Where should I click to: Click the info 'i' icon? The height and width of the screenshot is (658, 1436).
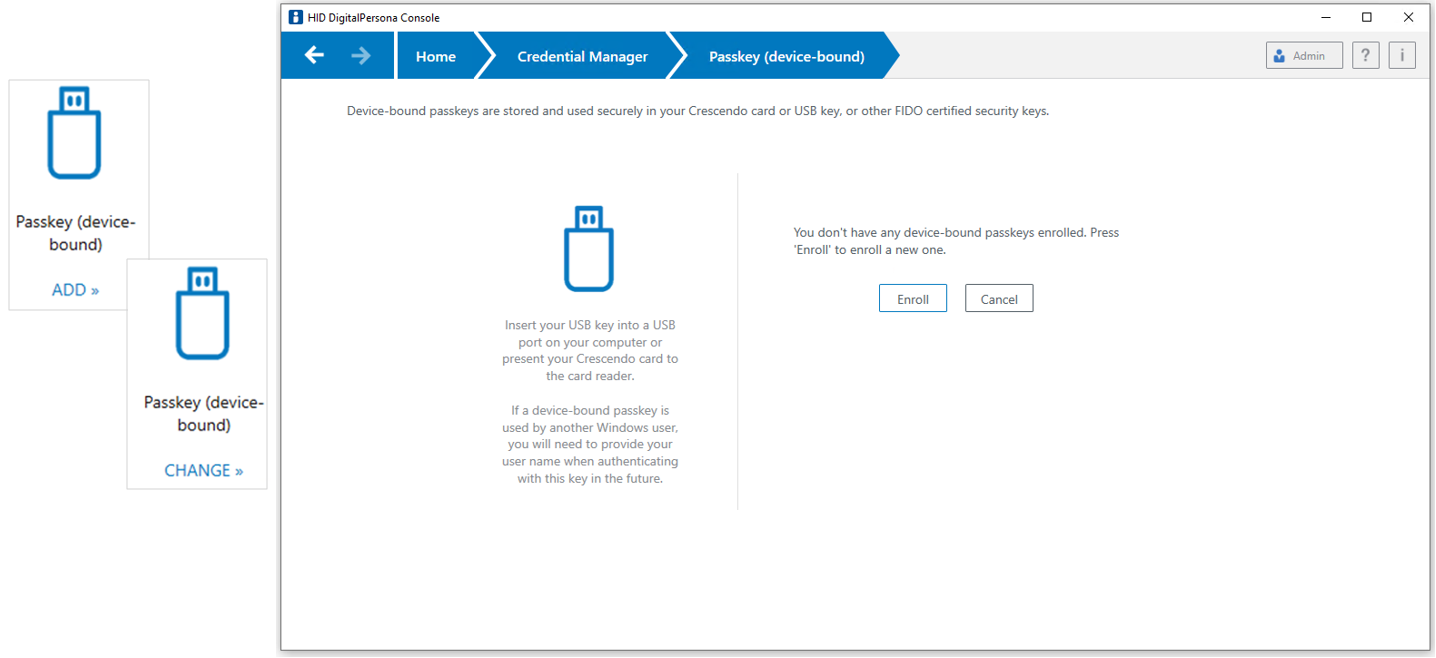(1402, 56)
